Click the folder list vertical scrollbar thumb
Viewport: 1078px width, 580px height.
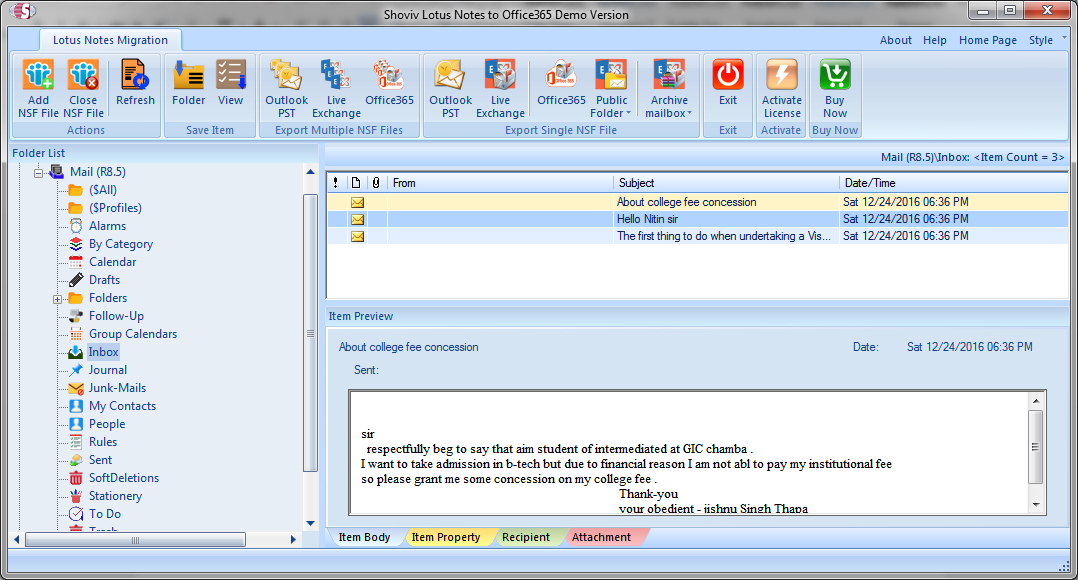tap(310, 333)
